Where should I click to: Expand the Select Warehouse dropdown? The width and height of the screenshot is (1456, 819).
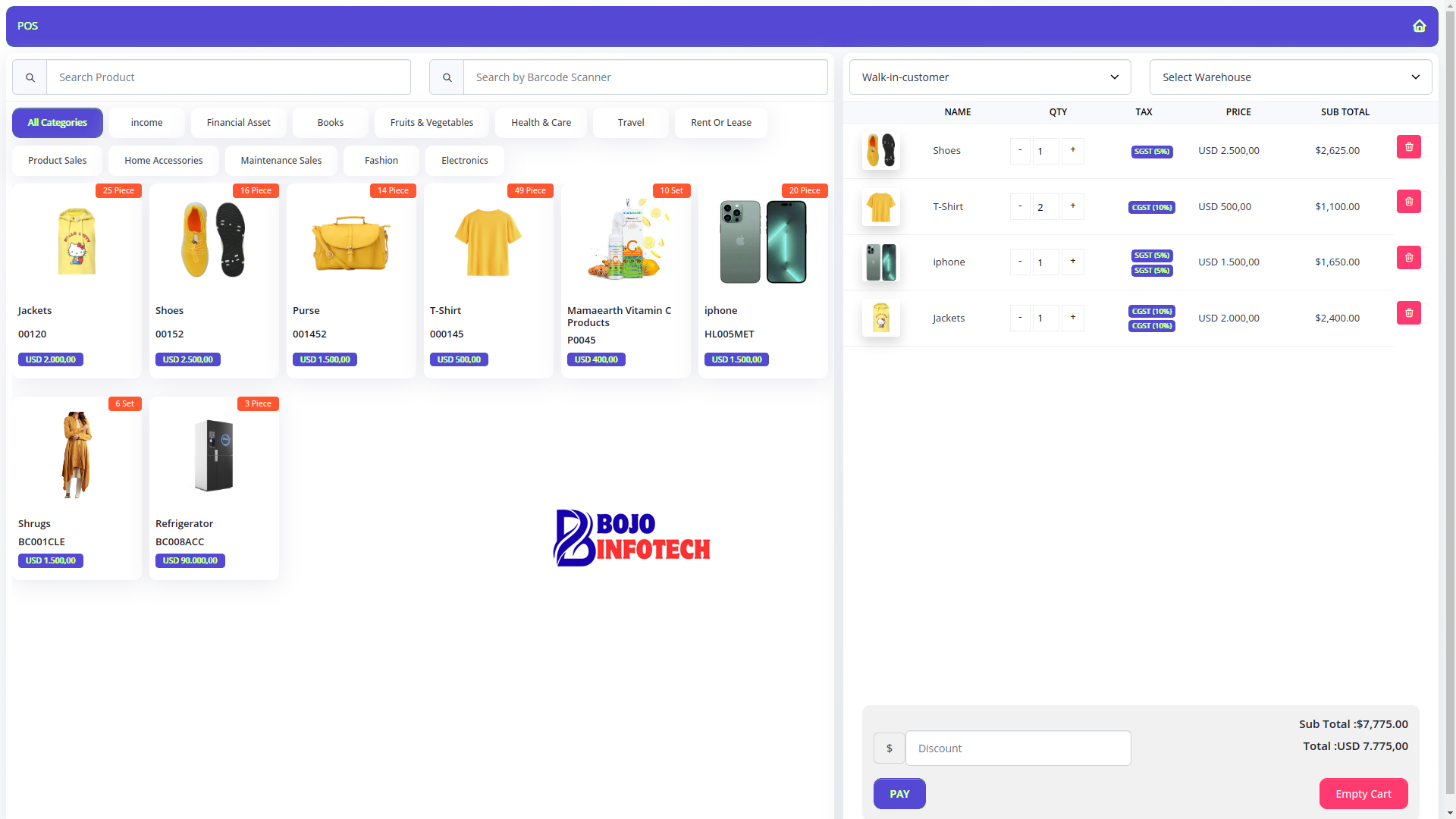pyautogui.click(x=1290, y=77)
